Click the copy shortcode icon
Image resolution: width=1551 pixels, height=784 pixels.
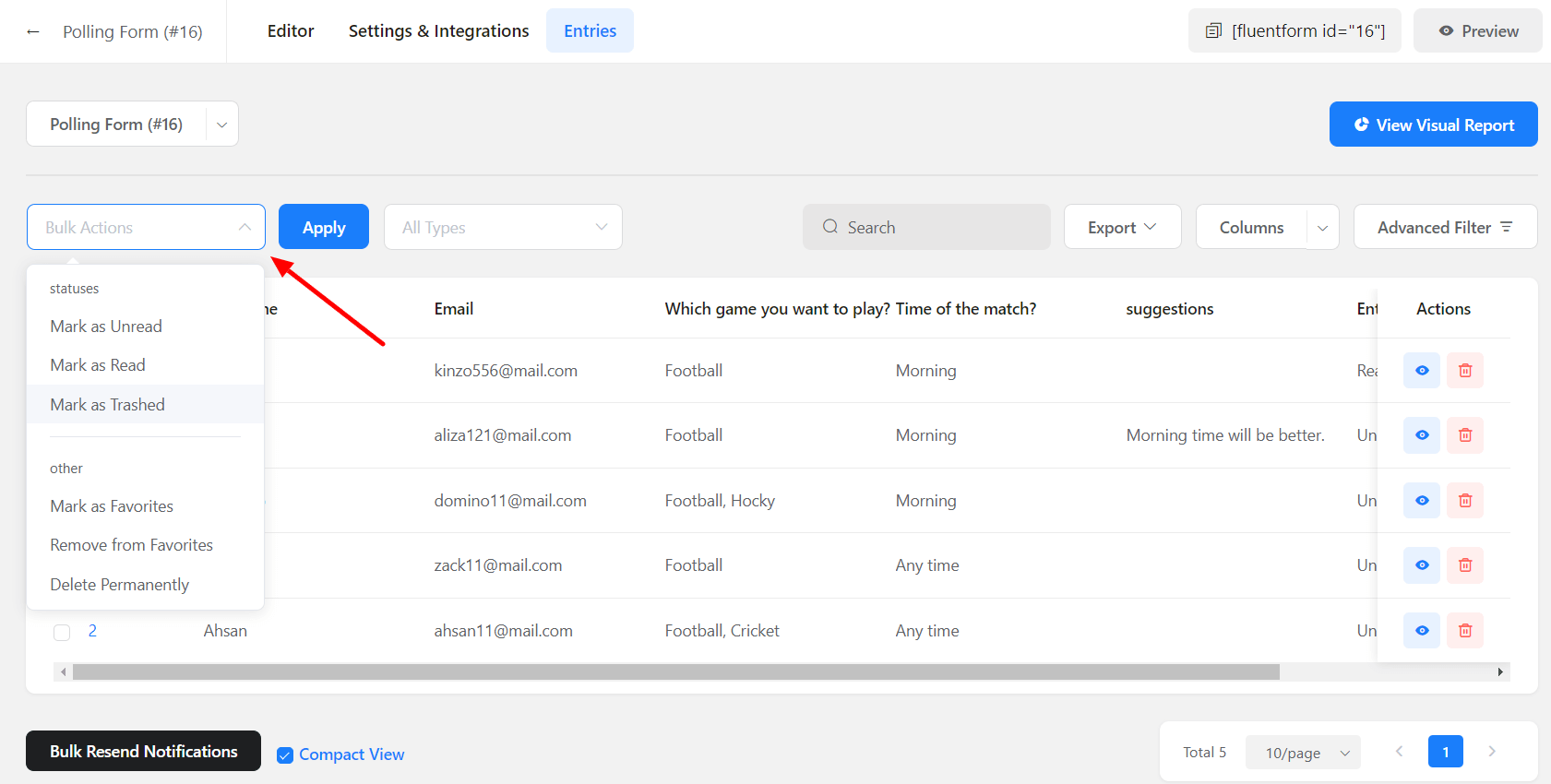tap(1213, 31)
